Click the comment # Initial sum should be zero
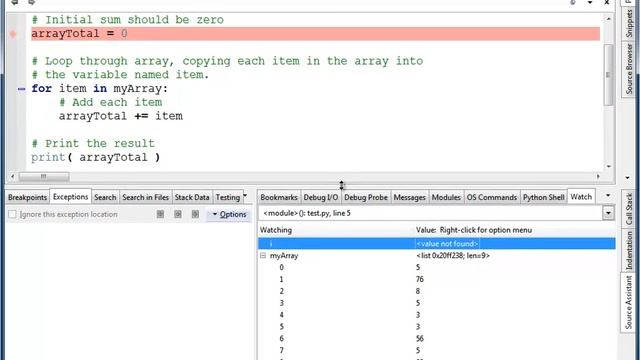The height and width of the screenshot is (360, 640). click(x=128, y=20)
